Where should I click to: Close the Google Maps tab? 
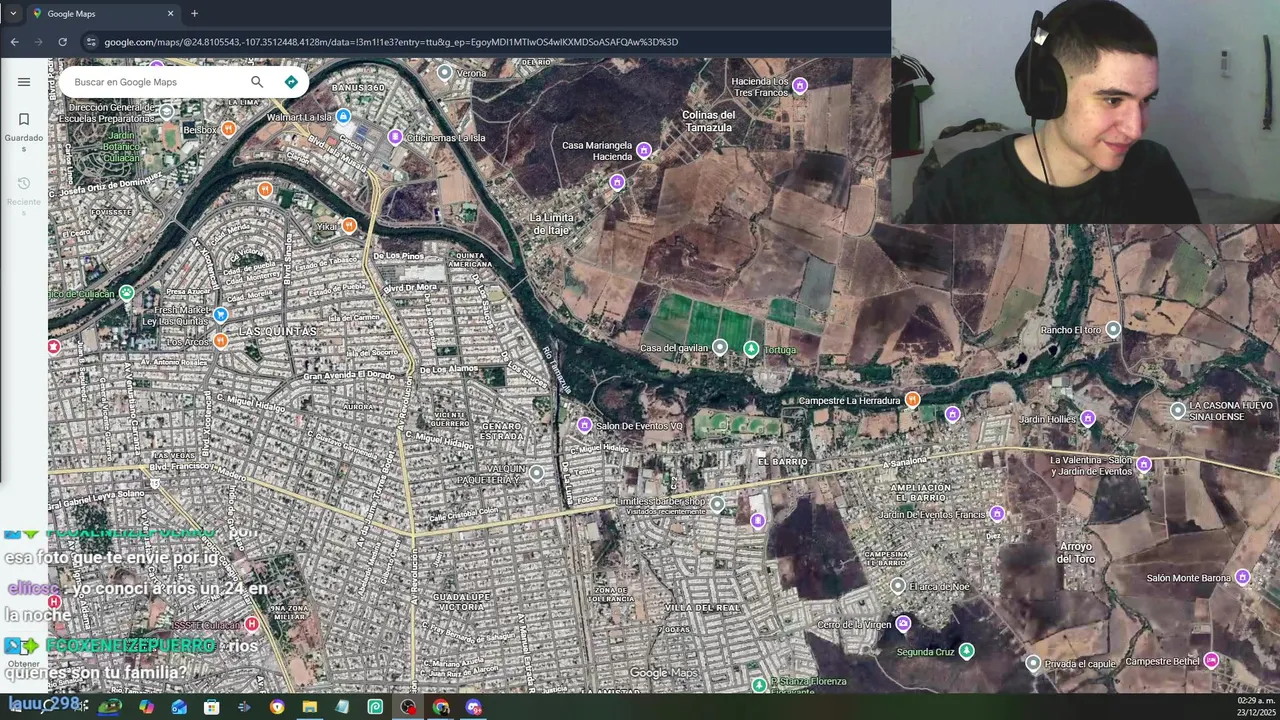click(x=170, y=13)
